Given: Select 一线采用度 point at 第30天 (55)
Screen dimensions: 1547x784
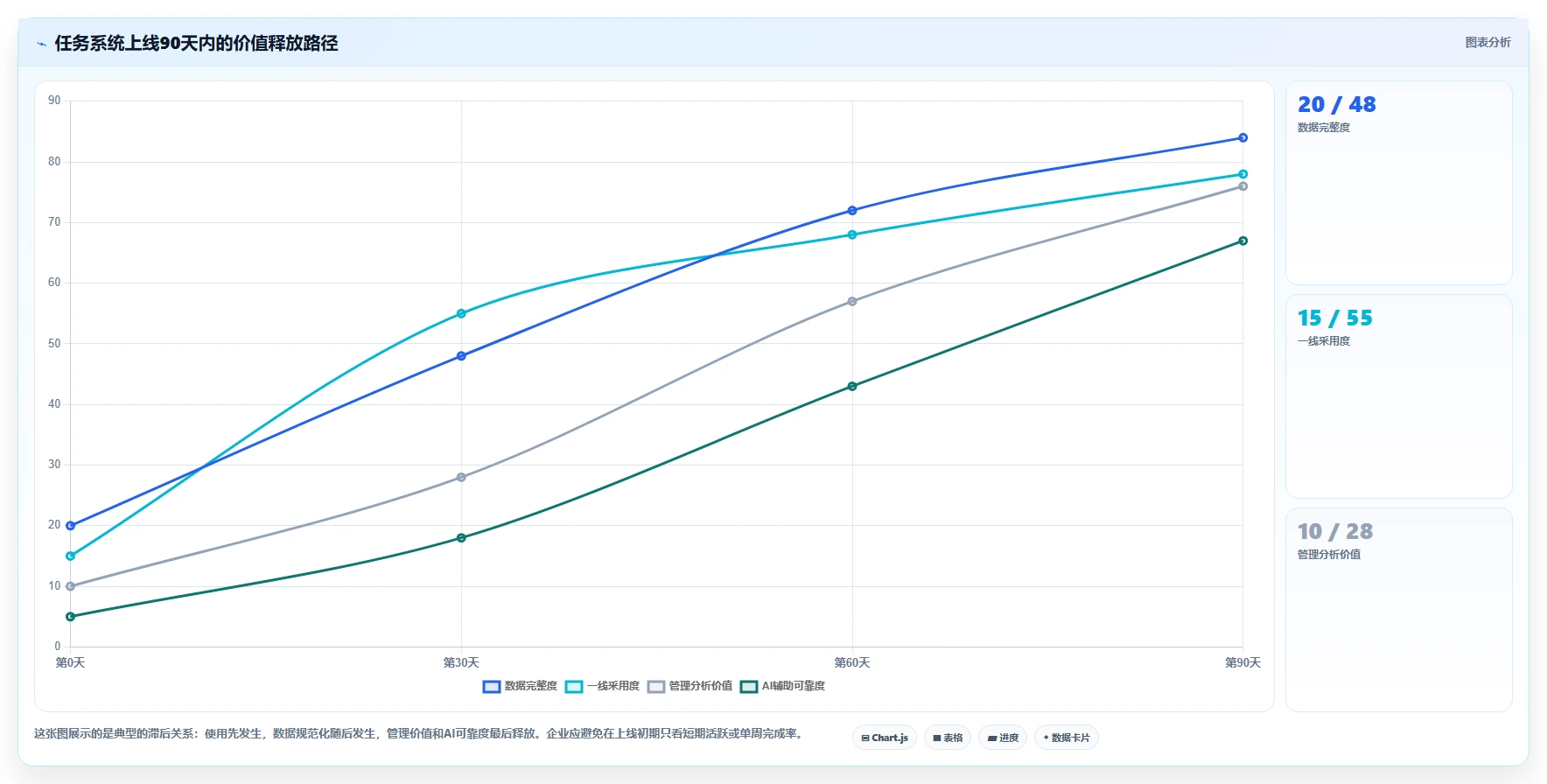Looking at the screenshot, I should [461, 313].
